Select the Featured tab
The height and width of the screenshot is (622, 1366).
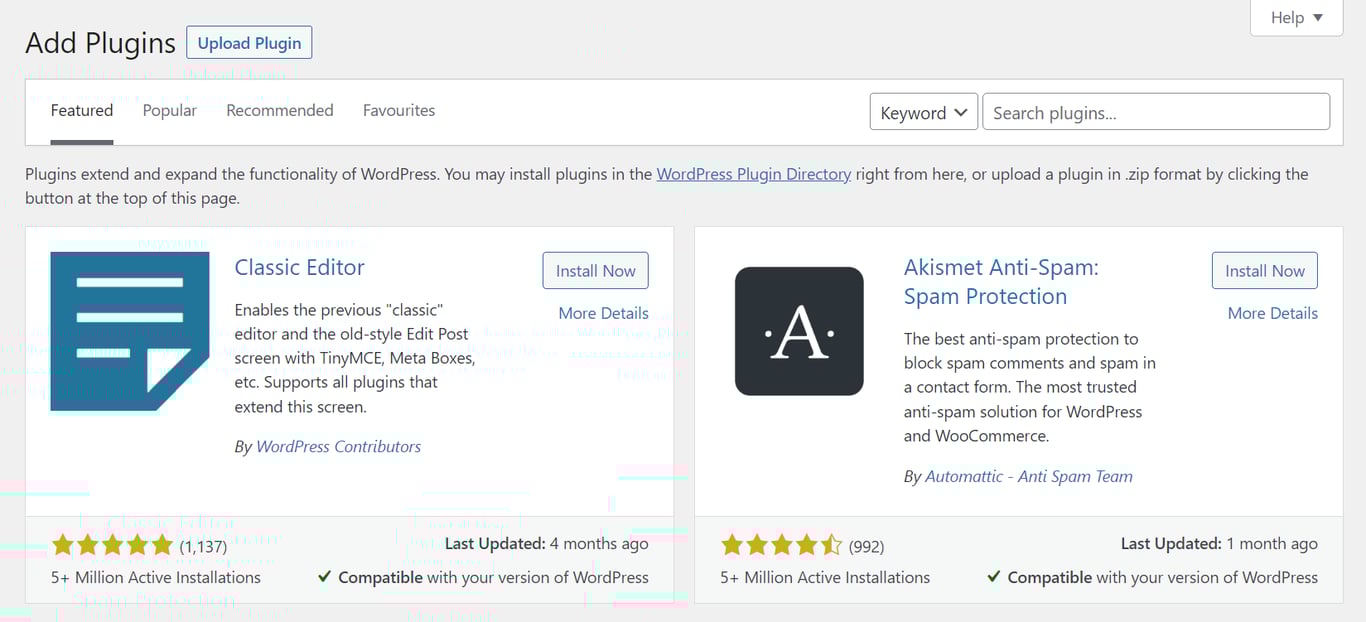pyautogui.click(x=81, y=110)
